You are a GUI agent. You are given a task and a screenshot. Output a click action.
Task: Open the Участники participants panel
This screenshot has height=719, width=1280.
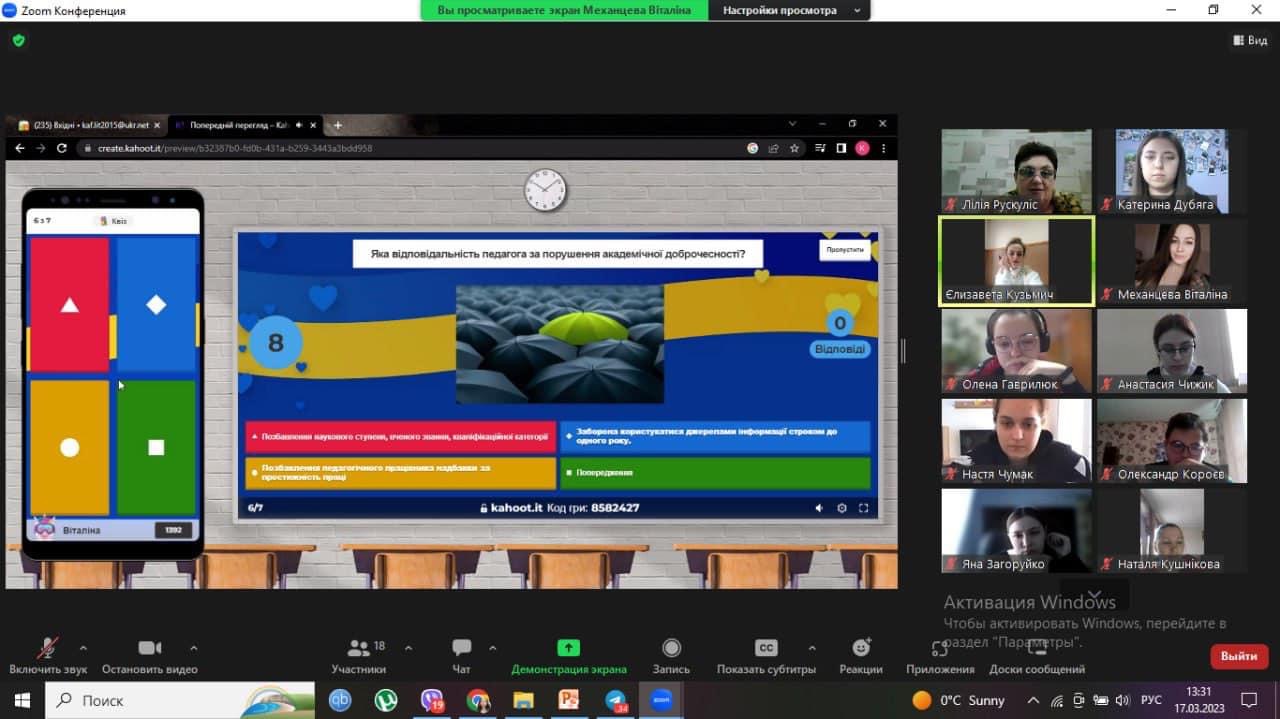[x=359, y=655]
